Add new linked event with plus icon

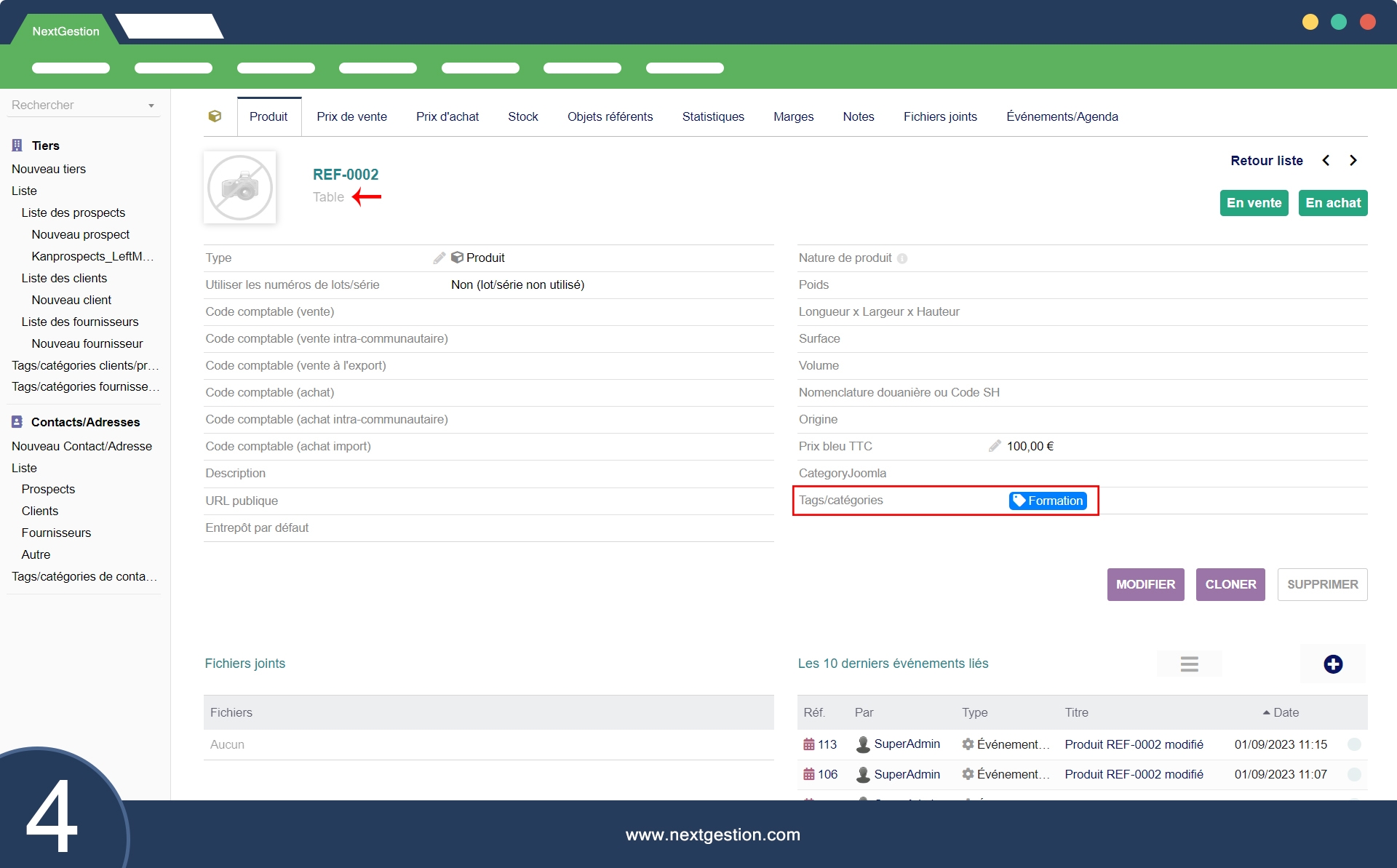point(1332,664)
